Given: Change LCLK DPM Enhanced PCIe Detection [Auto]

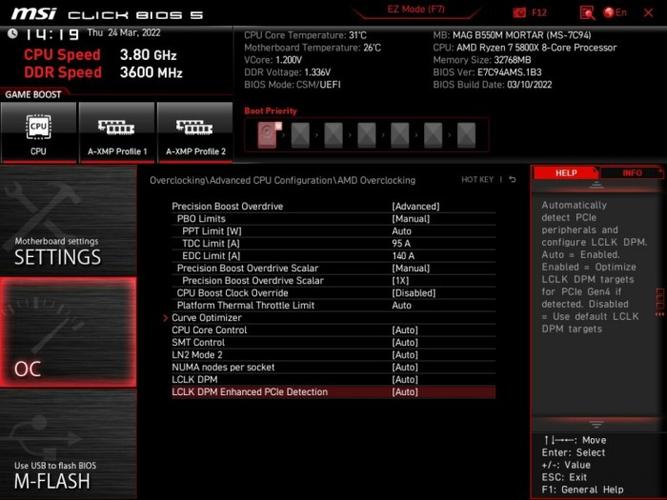Looking at the screenshot, I should click(x=405, y=392).
